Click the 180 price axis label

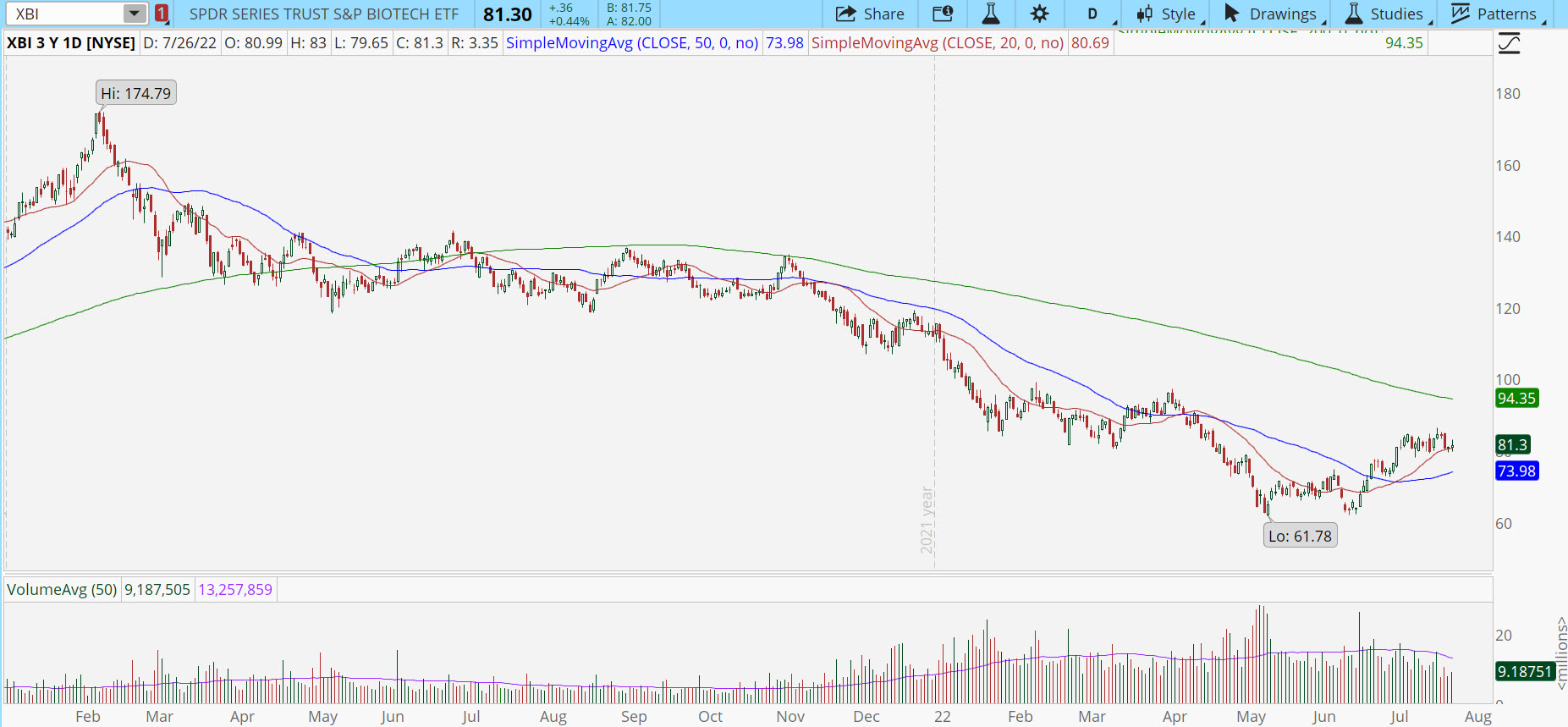point(1508,94)
